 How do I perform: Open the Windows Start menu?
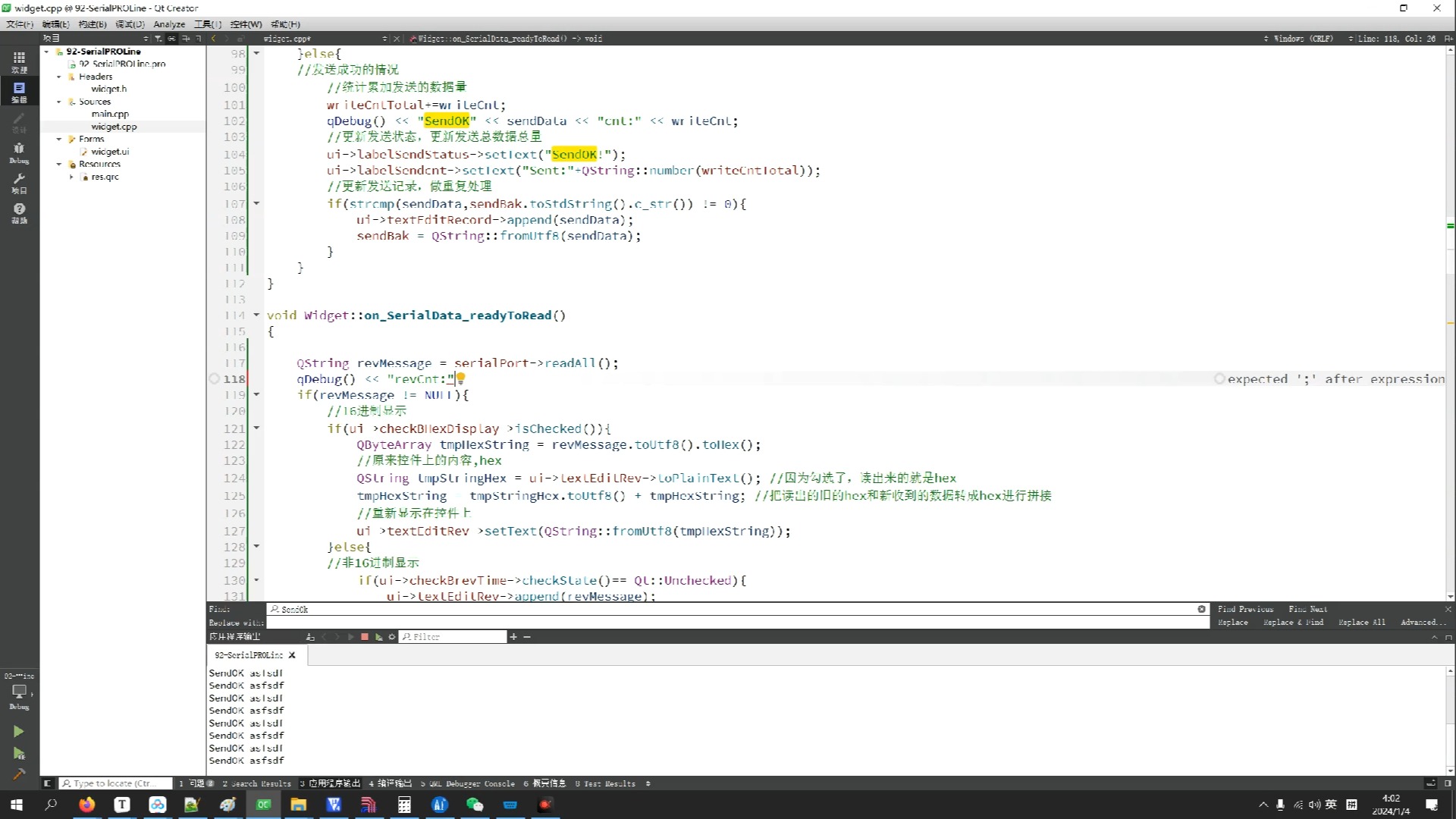tap(16, 805)
